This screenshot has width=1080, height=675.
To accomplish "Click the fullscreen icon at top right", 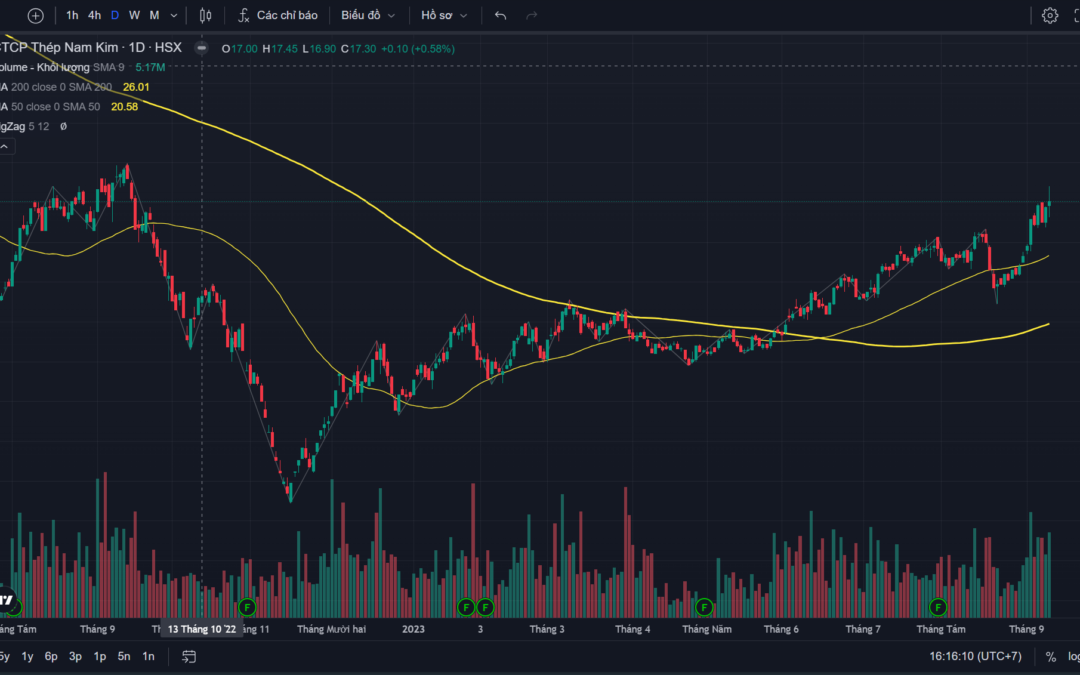I will pyautogui.click(x=1075, y=15).
